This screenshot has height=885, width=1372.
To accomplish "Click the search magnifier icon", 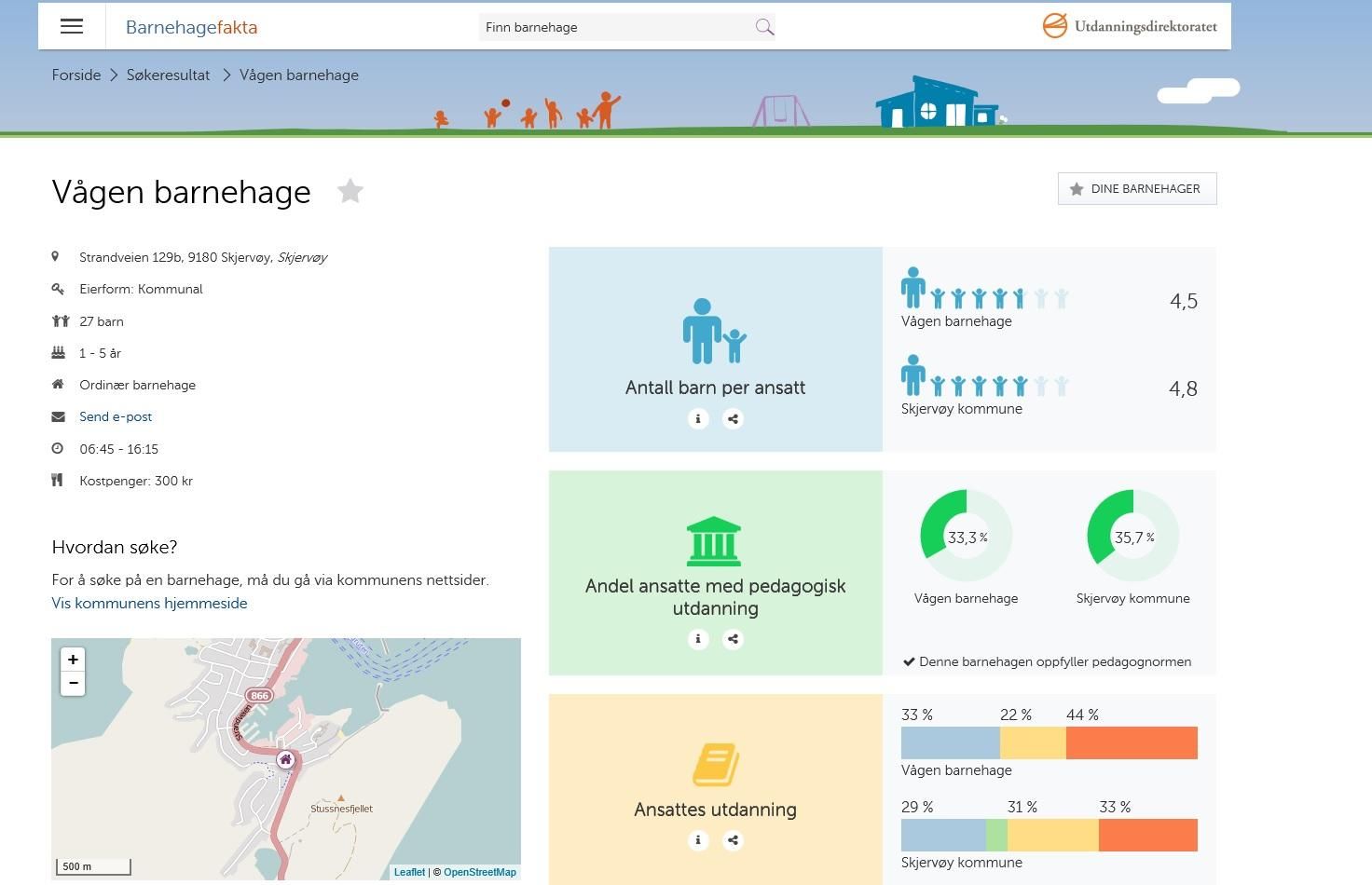I will pos(764,27).
